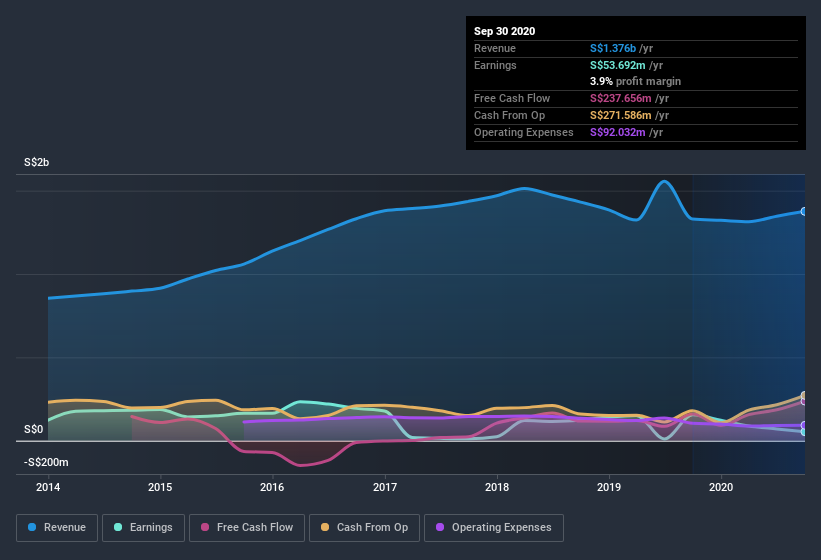Click the S$1.376b revenue value in tooltip
The image size is (821, 560).
click(x=613, y=48)
